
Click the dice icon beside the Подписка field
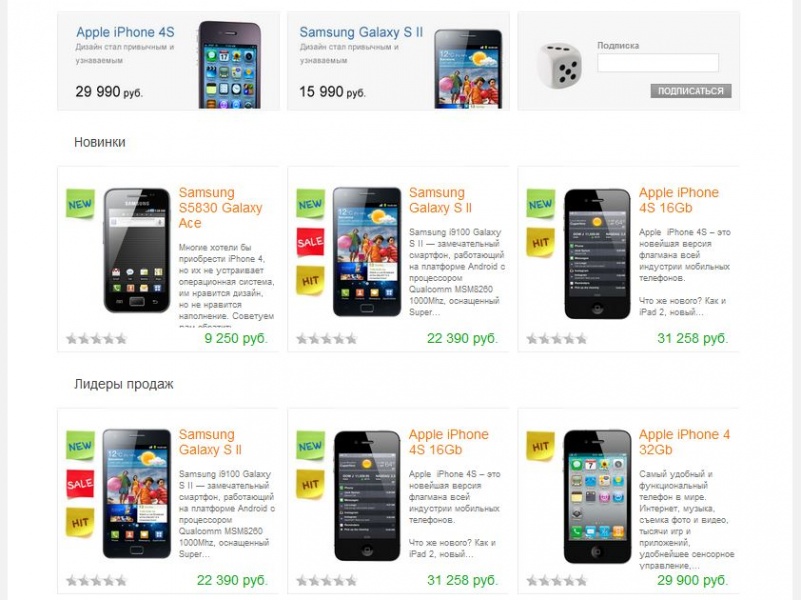(560, 66)
